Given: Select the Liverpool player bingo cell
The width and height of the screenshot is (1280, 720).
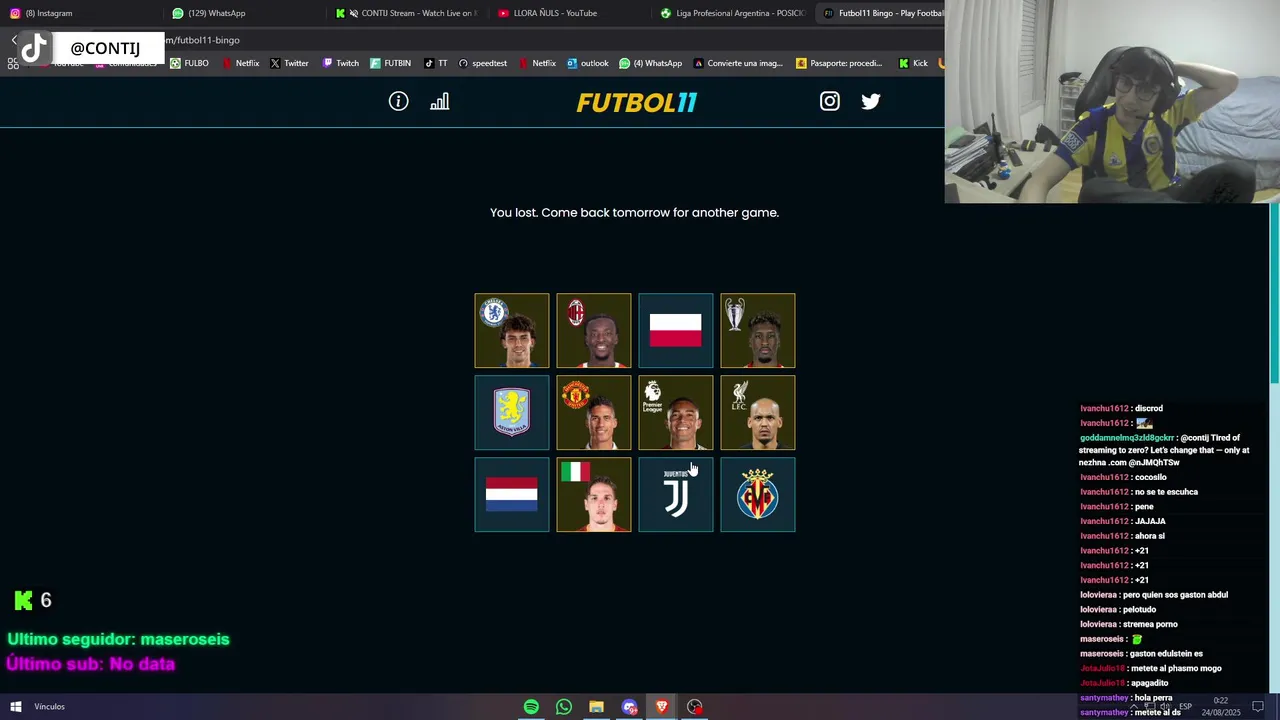Looking at the screenshot, I should (758, 412).
